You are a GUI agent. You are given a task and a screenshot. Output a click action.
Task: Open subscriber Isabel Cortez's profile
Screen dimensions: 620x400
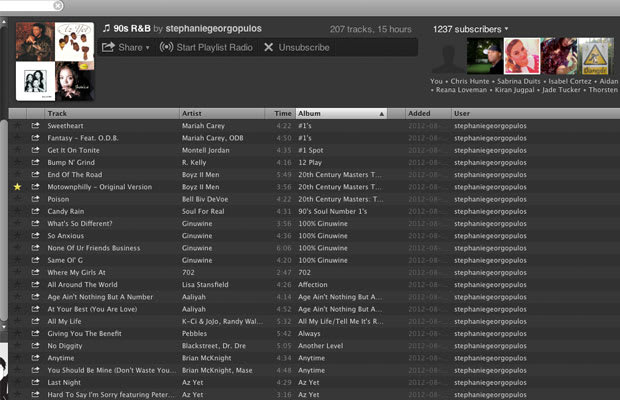tap(570, 81)
